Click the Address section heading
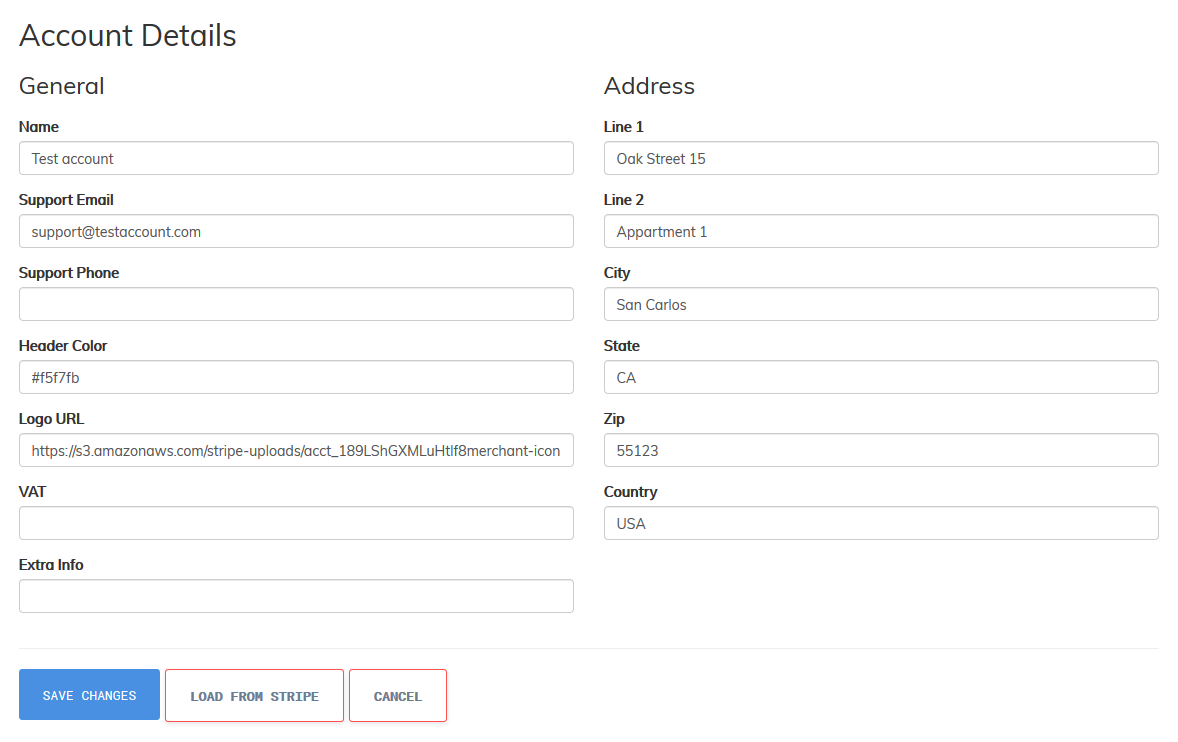1178x742 pixels. point(649,86)
